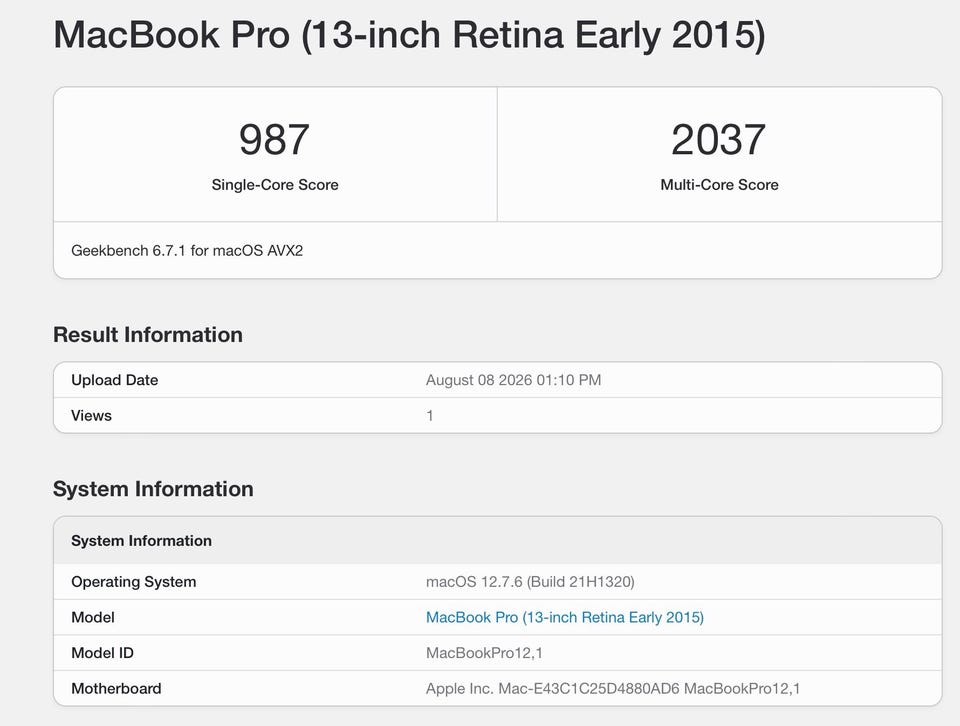The image size is (960, 726).
Task: Click the Views count value 1
Action: 430,416
